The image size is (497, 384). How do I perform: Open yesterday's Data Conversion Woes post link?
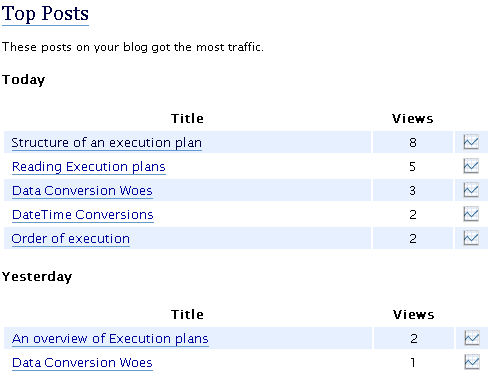point(82,363)
